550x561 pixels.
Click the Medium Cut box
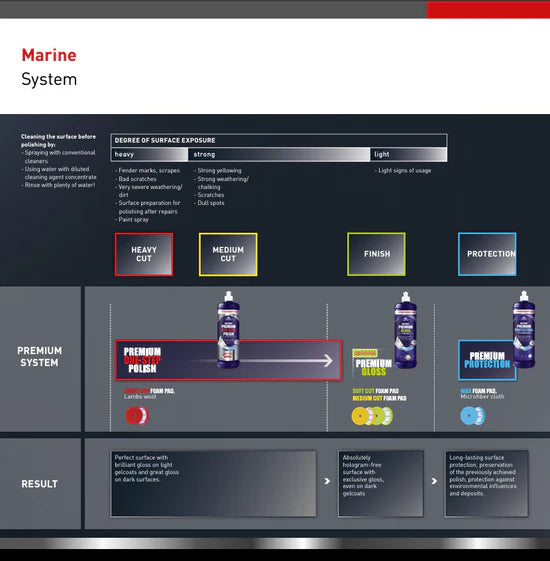228,254
